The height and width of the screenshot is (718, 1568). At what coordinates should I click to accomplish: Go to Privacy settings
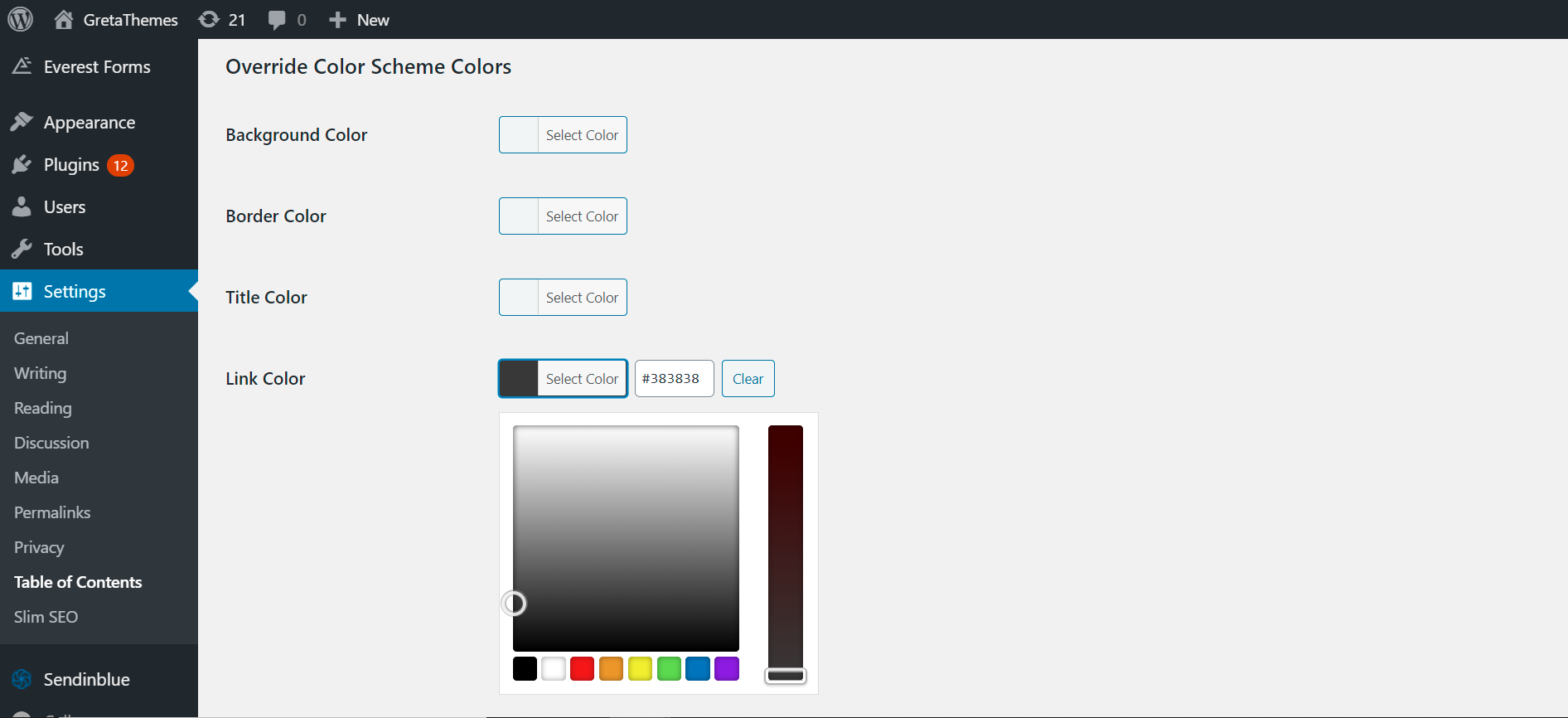(39, 547)
